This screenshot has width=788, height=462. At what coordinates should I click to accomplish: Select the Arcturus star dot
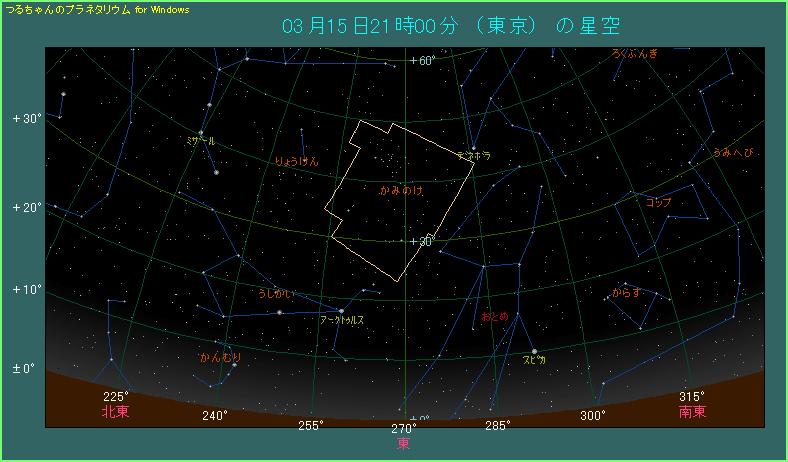pyautogui.click(x=341, y=310)
